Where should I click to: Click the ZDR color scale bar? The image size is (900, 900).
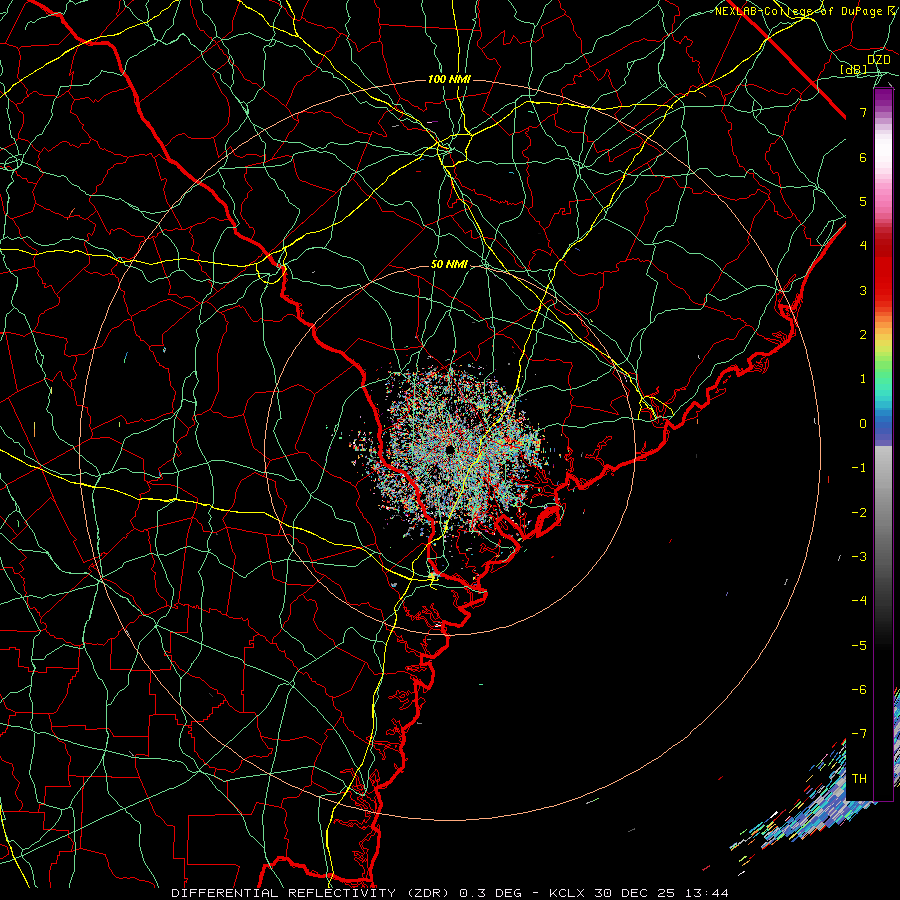pyautogui.click(x=883, y=444)
